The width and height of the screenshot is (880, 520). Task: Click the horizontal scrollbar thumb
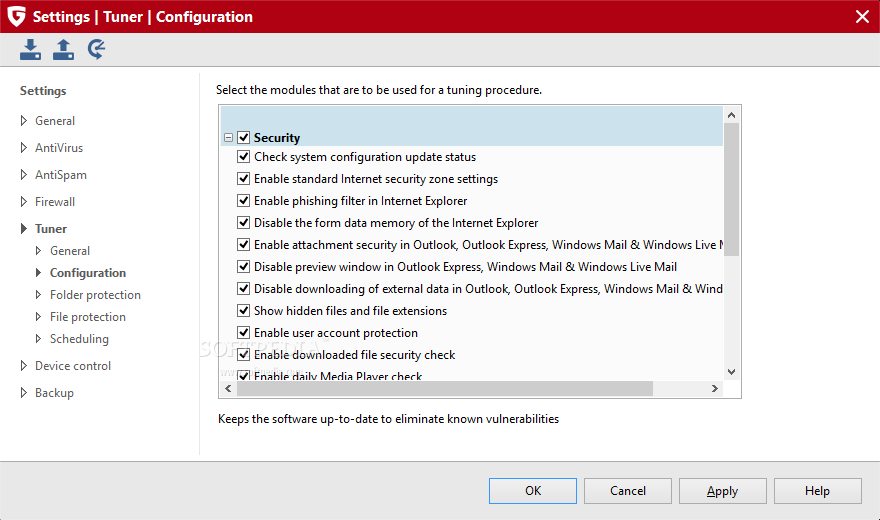pos(444,388)
